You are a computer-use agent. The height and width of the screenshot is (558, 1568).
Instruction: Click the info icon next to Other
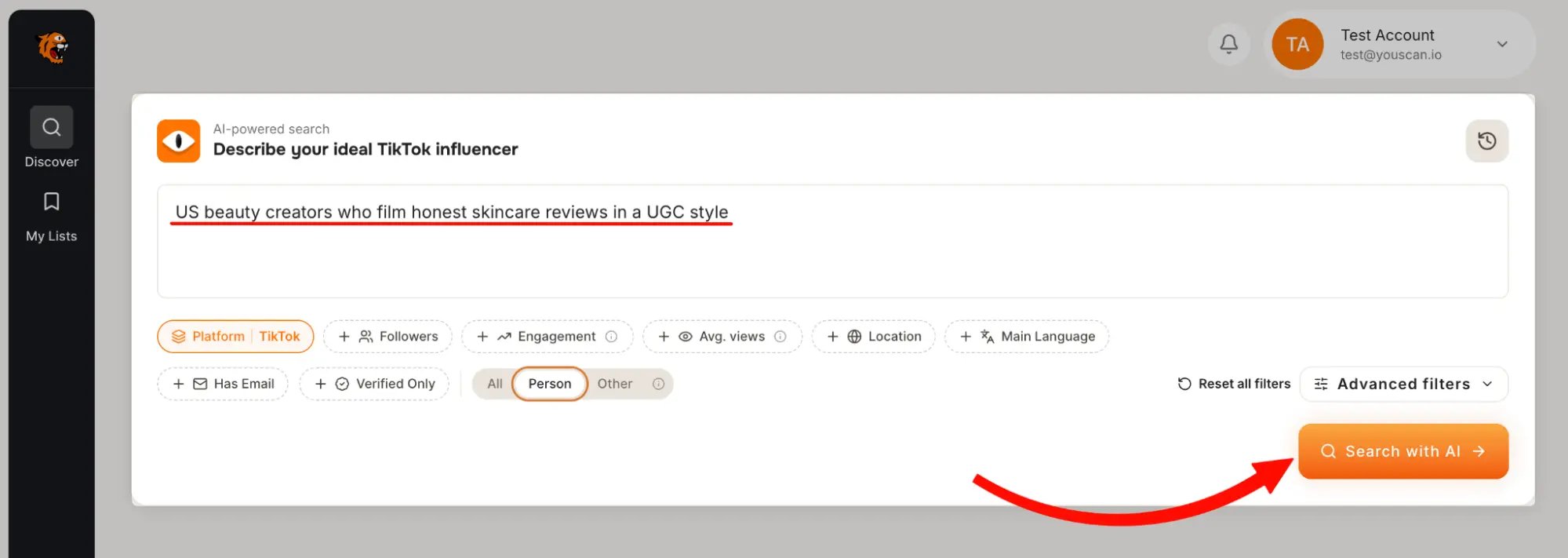coord(659,384)
